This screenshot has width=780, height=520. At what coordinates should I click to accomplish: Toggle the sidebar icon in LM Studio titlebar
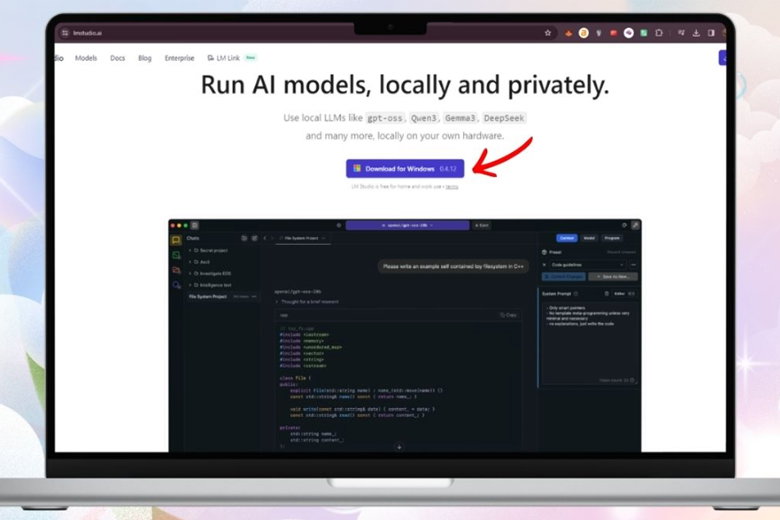point(195,225)
